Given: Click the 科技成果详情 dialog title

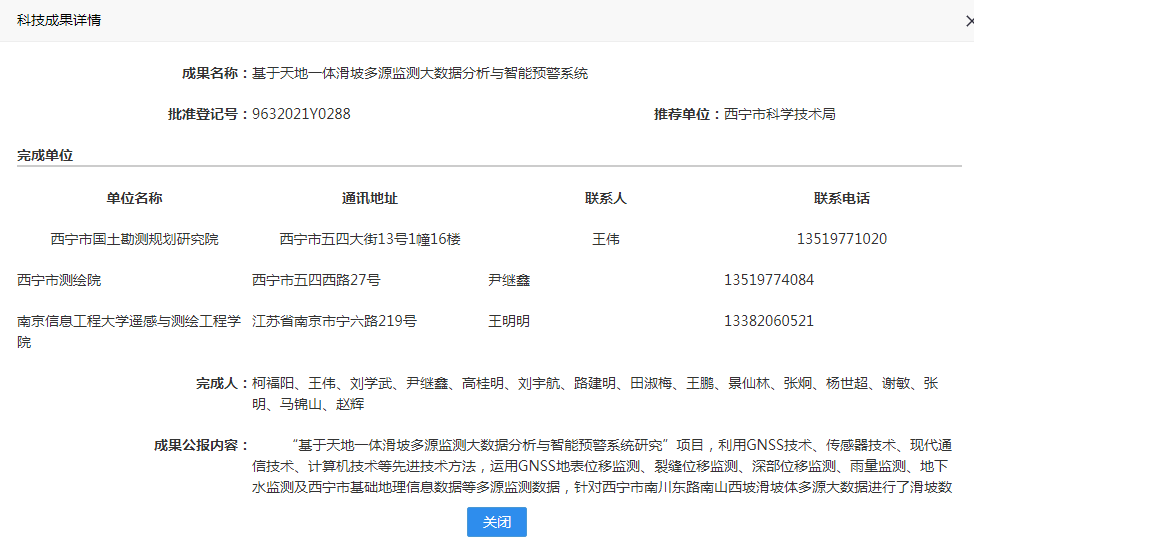Looking at the screenshot, I should coord(59,20).
